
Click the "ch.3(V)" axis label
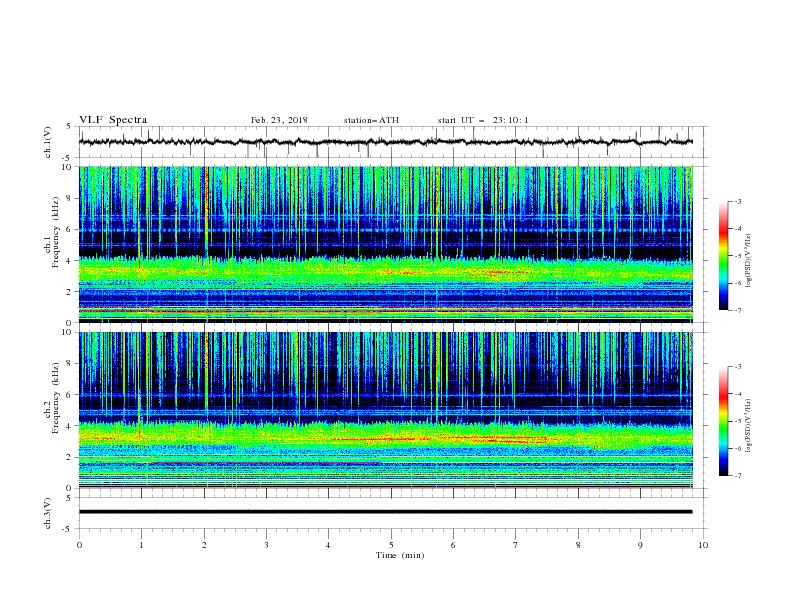coord(48,513)
